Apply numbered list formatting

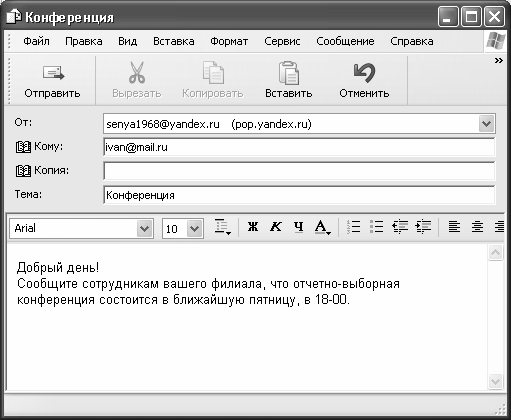[354, 227]
